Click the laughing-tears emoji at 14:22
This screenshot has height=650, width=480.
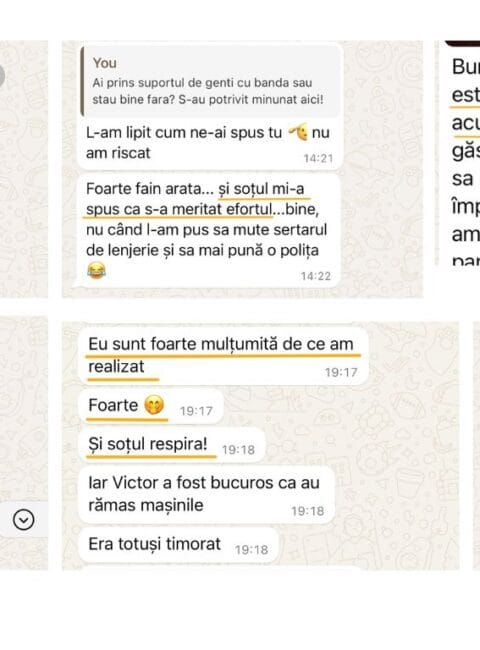coord(97,271)
